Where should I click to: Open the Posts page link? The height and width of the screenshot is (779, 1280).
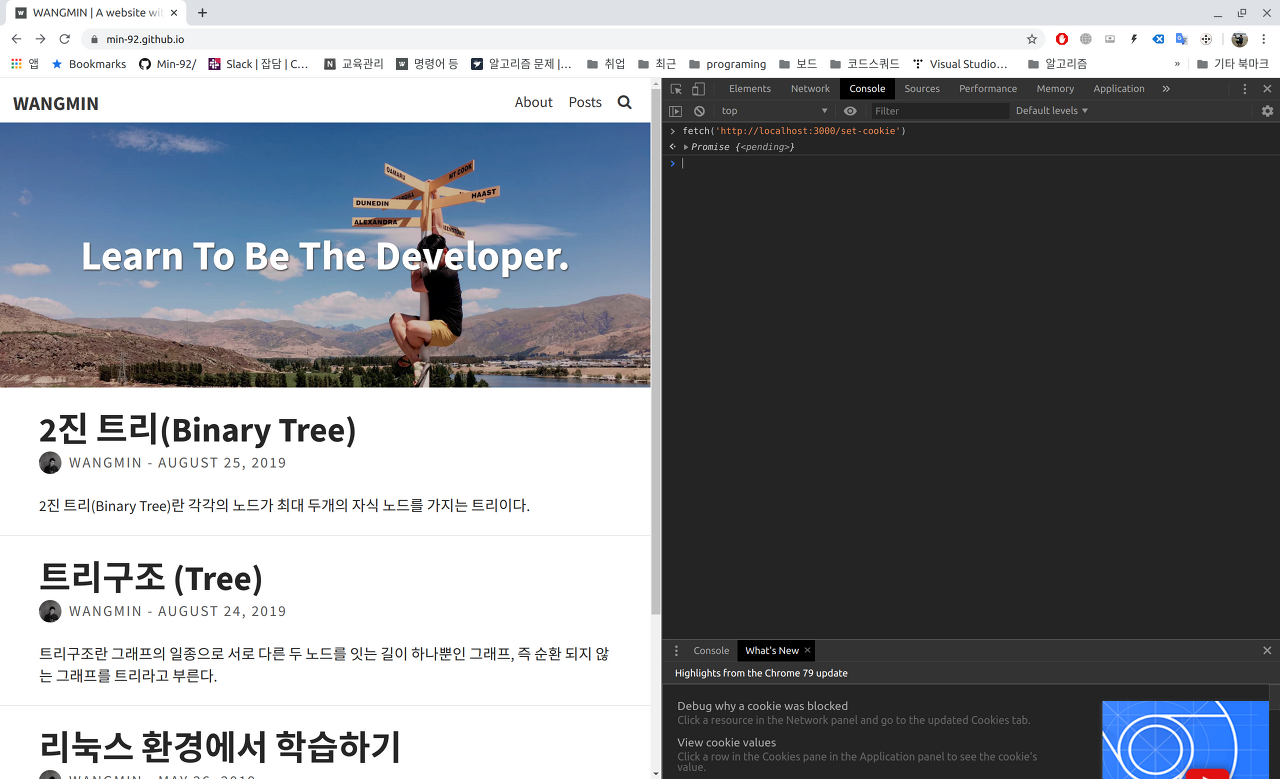pos(585,102)
